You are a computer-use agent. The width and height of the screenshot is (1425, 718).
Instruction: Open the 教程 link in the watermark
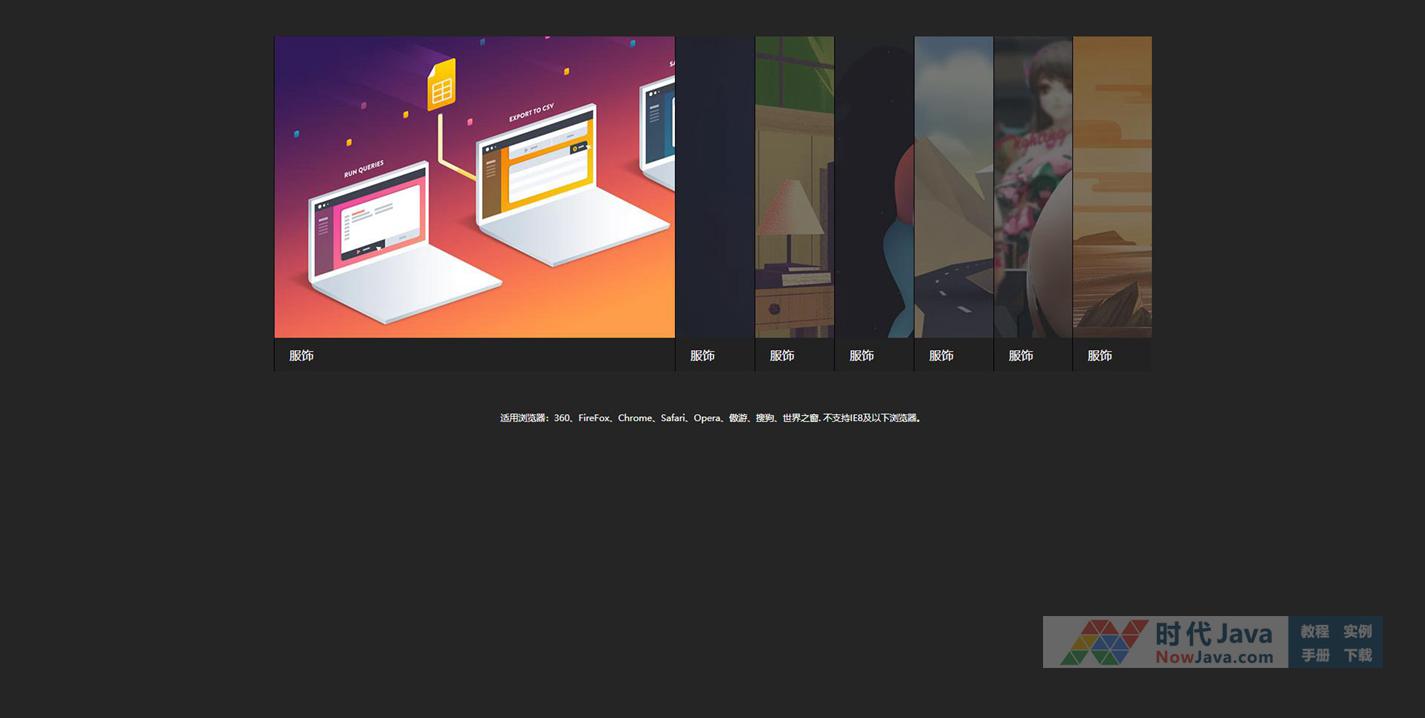tap(1314, 632)
